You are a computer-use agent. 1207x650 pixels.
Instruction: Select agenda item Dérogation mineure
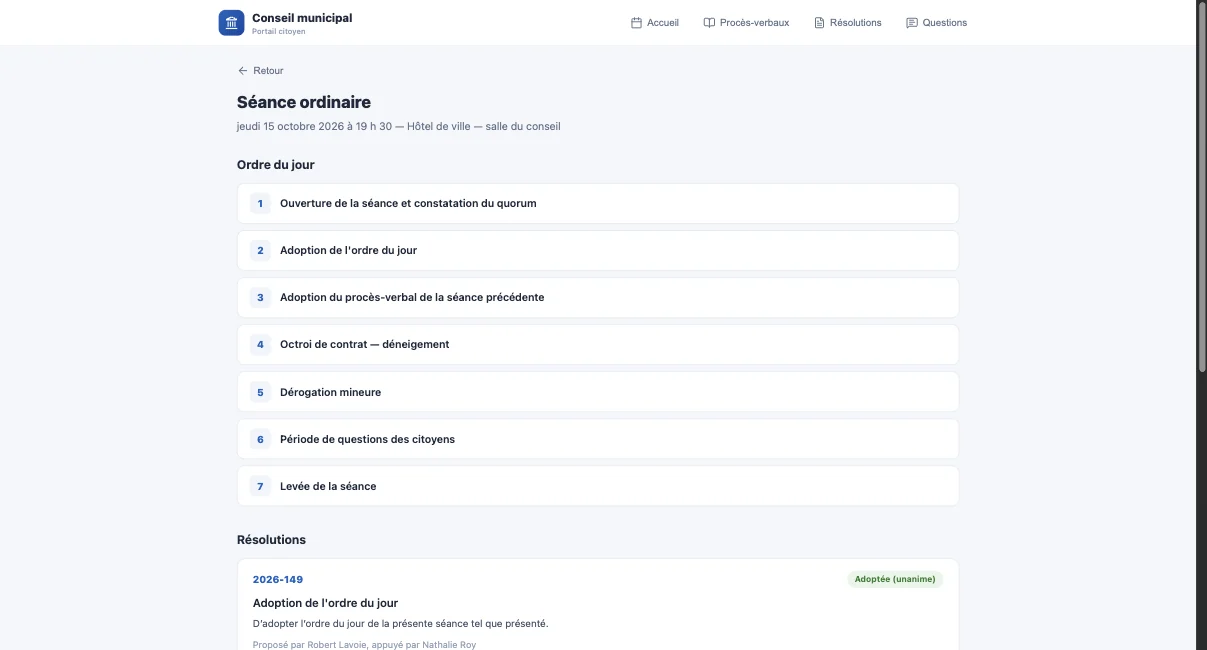point(598,392)
